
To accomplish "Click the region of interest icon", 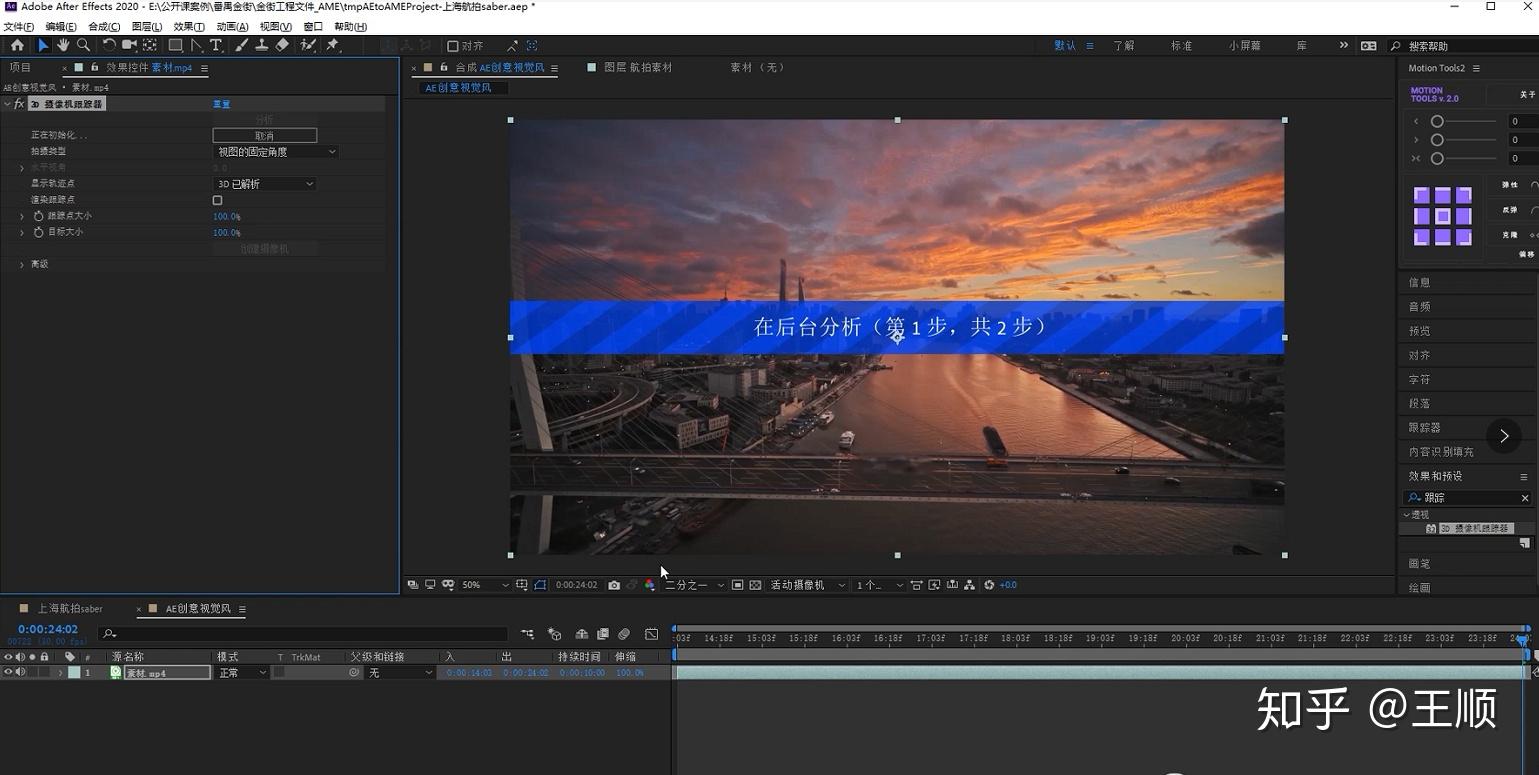I will tap(737, 585).
